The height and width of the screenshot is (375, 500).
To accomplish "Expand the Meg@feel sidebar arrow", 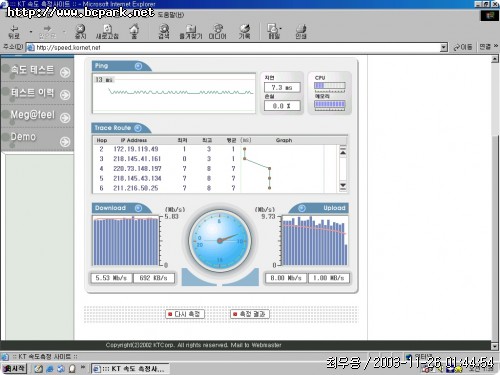I will point(65,117).
